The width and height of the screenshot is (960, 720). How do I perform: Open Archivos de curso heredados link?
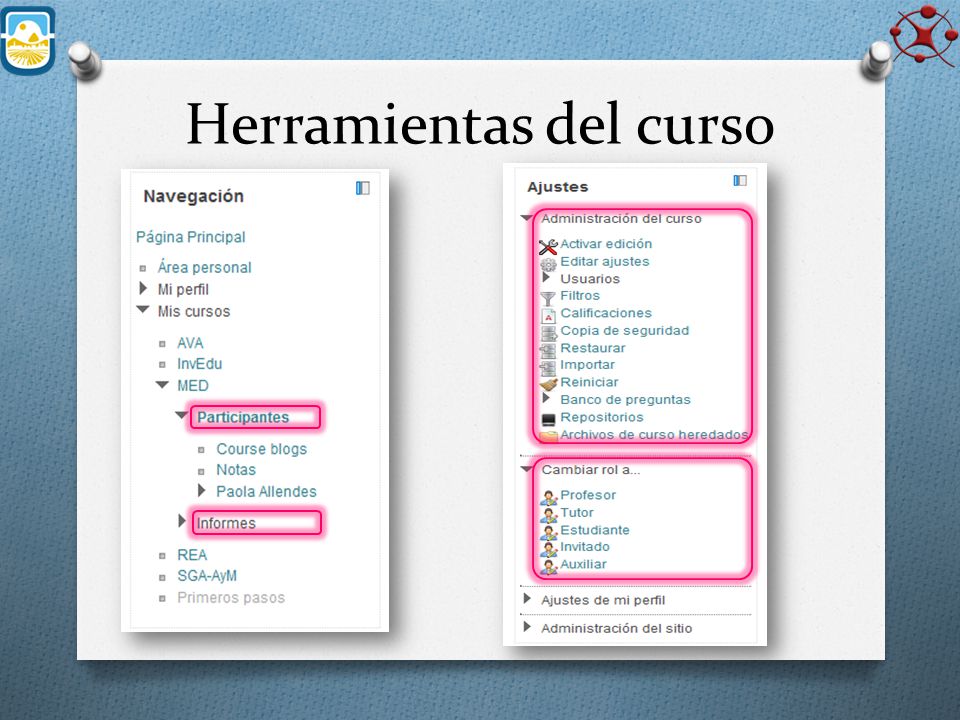[x=654, y=434]
